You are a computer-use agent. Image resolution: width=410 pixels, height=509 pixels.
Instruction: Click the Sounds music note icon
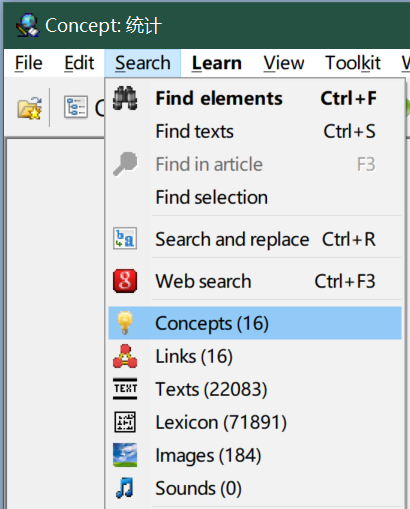point(125,488)
